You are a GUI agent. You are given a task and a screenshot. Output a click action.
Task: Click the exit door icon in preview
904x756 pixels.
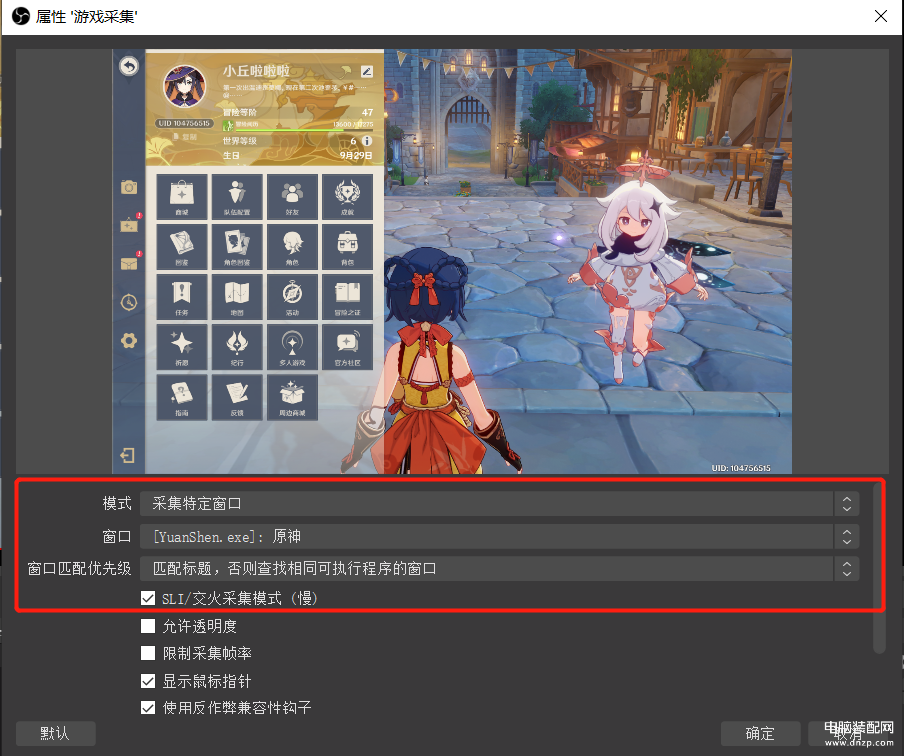(128, 456)
